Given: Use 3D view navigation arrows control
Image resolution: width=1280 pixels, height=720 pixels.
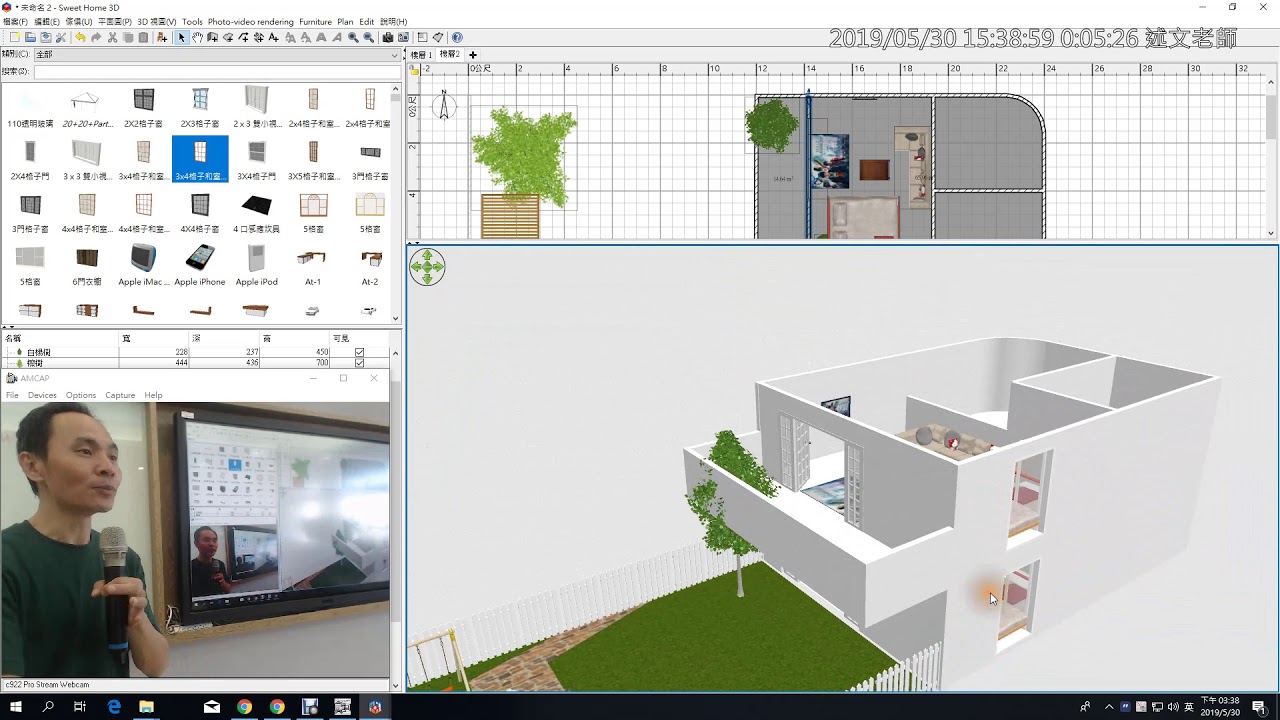Looking at the screenshot, I should pos(427,267).
